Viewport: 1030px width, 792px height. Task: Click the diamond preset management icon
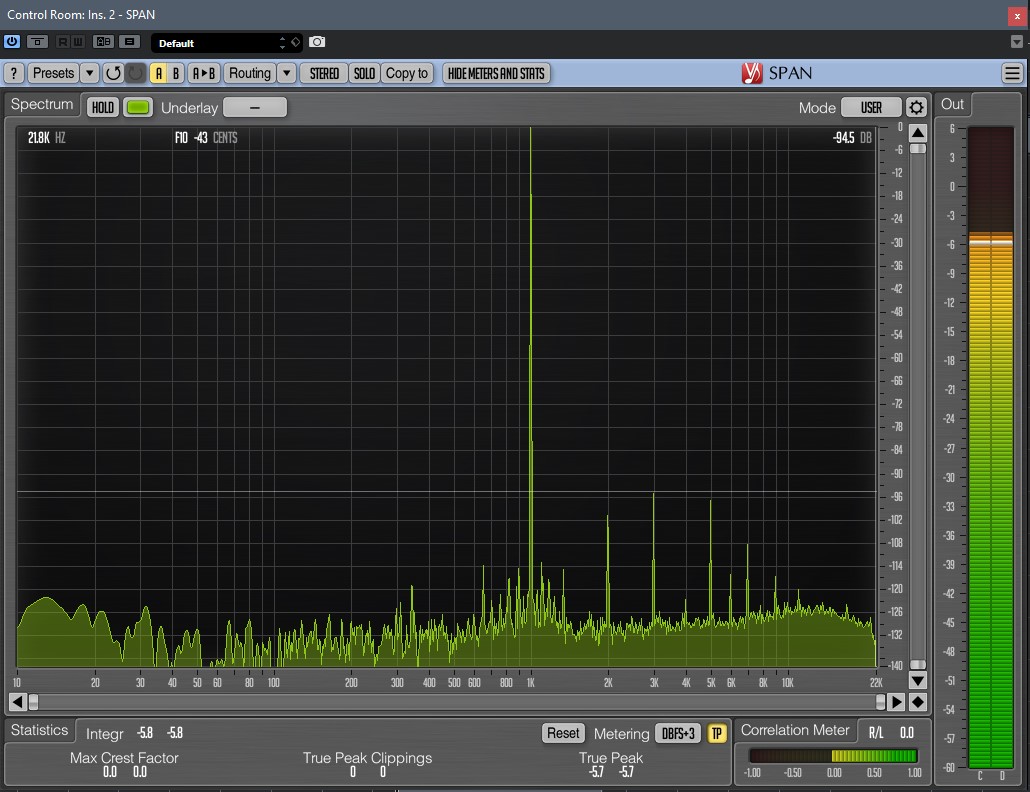pos(296,43)
